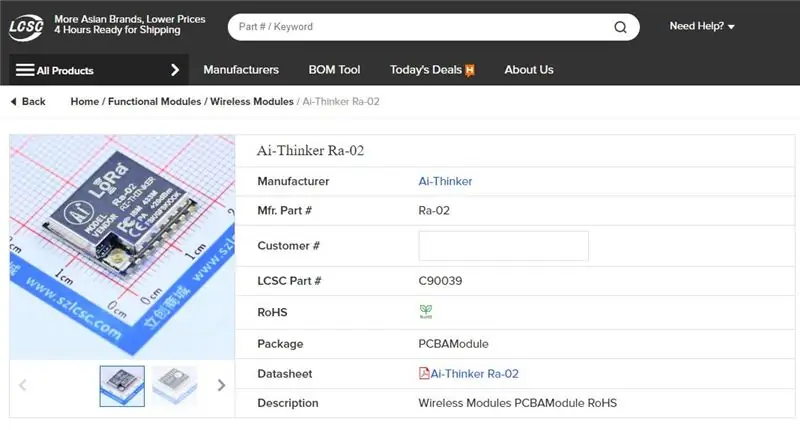Click the current breadcrumb Ai-Thinker Ra-02

coord(341,102)
